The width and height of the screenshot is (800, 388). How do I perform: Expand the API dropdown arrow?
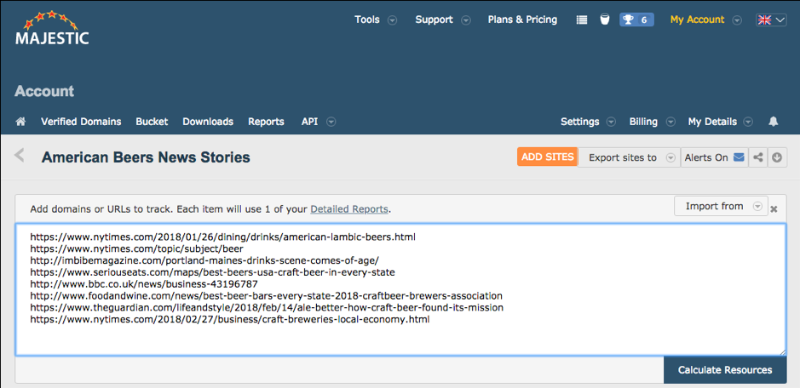pos(331,122)
